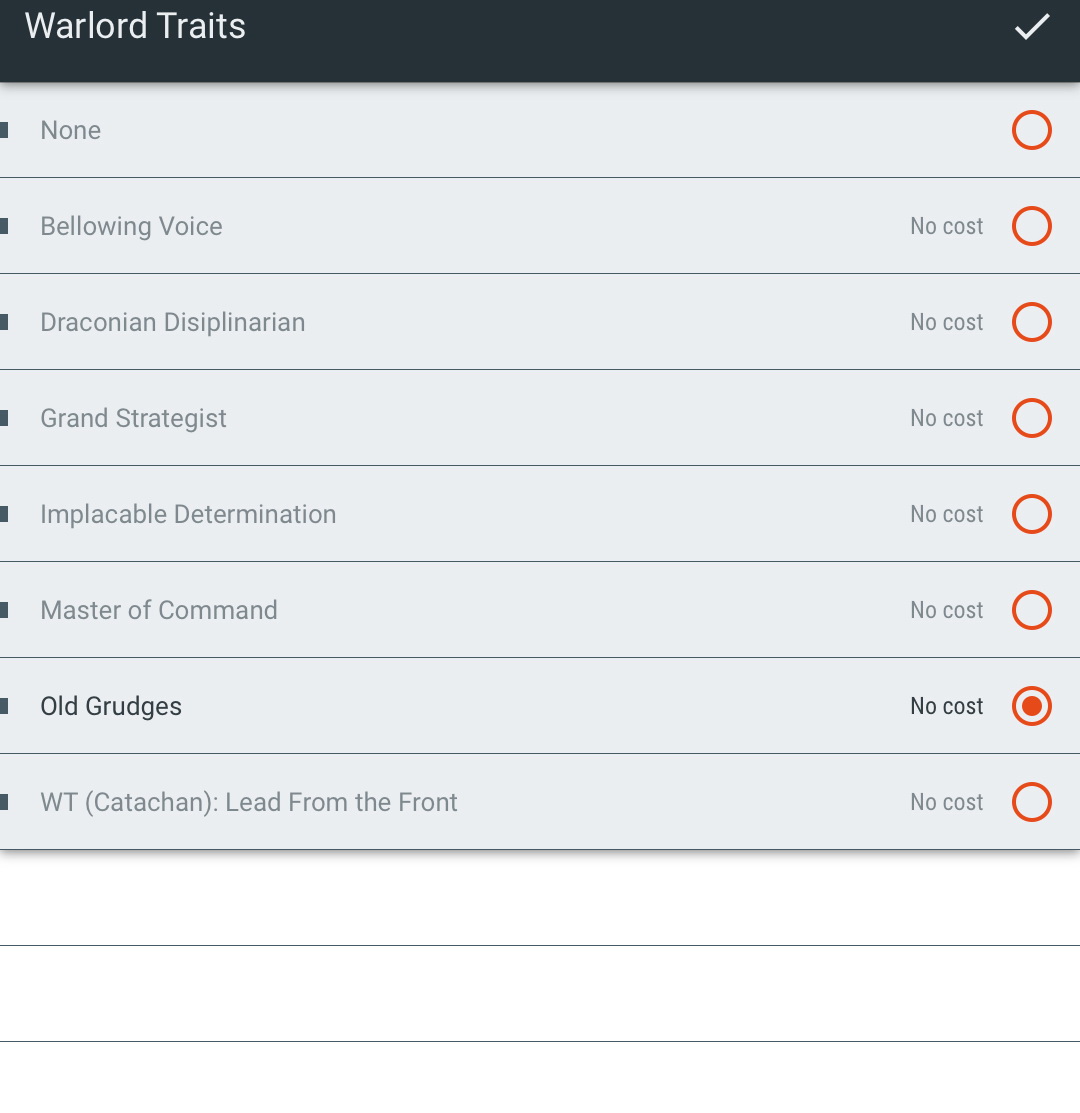The image size is (1080, 1113).
Task: Select the None radio button
Action: [x=1031, y=131]
